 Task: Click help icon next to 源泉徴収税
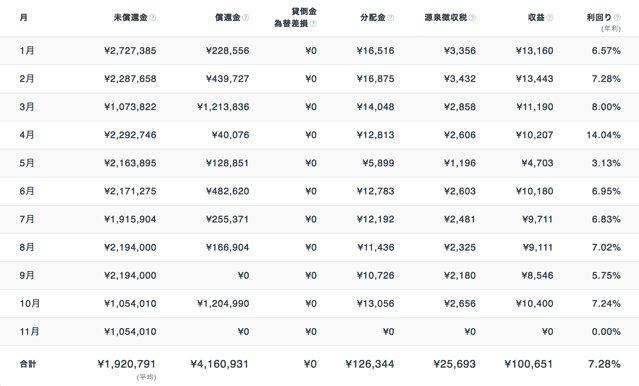click(472, 18)
